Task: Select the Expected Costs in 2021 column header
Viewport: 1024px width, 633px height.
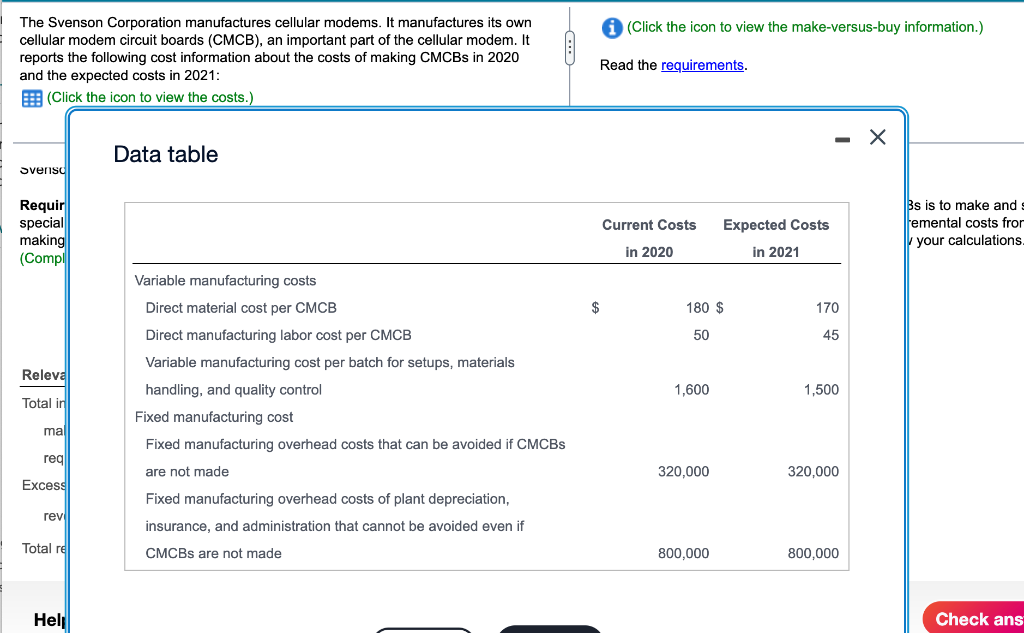Action: (x=776, y=237)
